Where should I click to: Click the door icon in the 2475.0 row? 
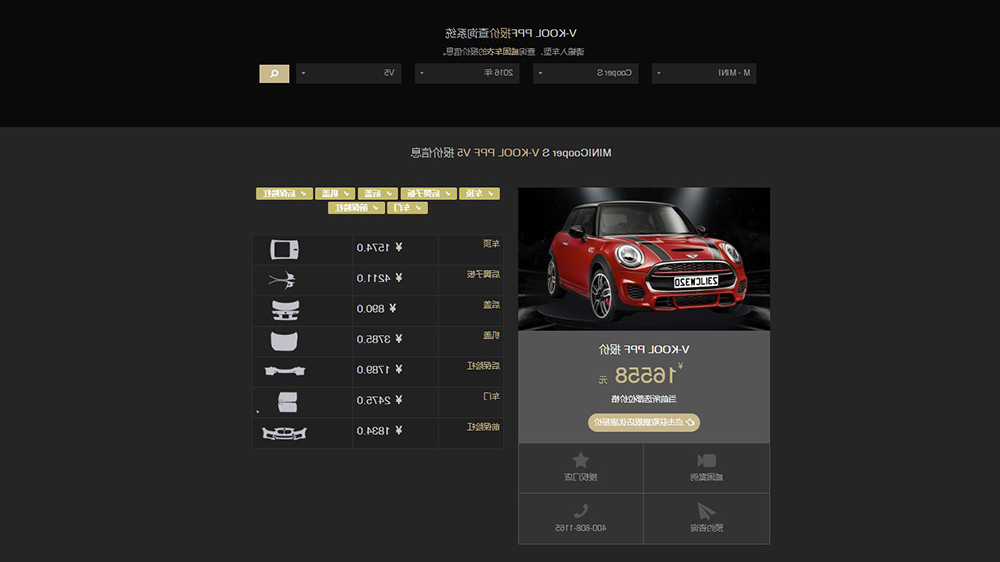point(288,402)
